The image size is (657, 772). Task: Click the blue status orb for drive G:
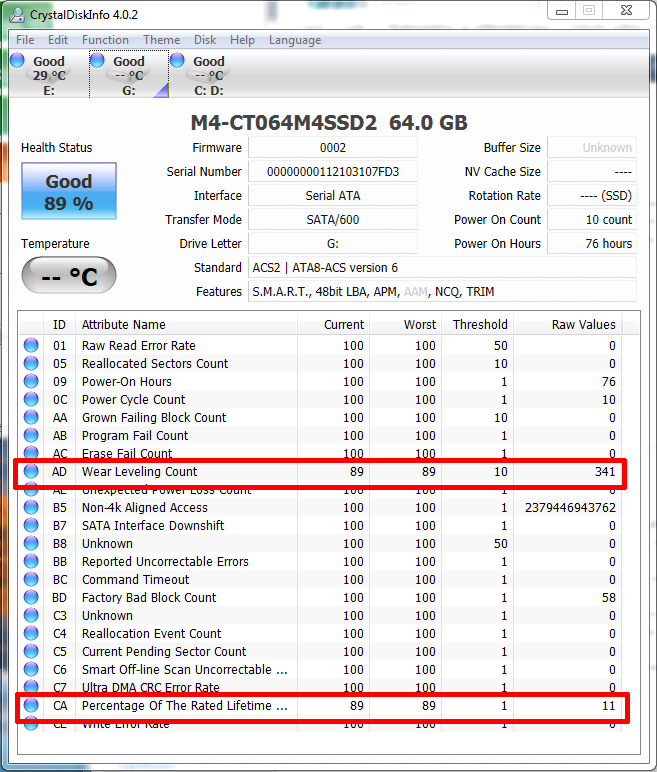click(98, 60)
